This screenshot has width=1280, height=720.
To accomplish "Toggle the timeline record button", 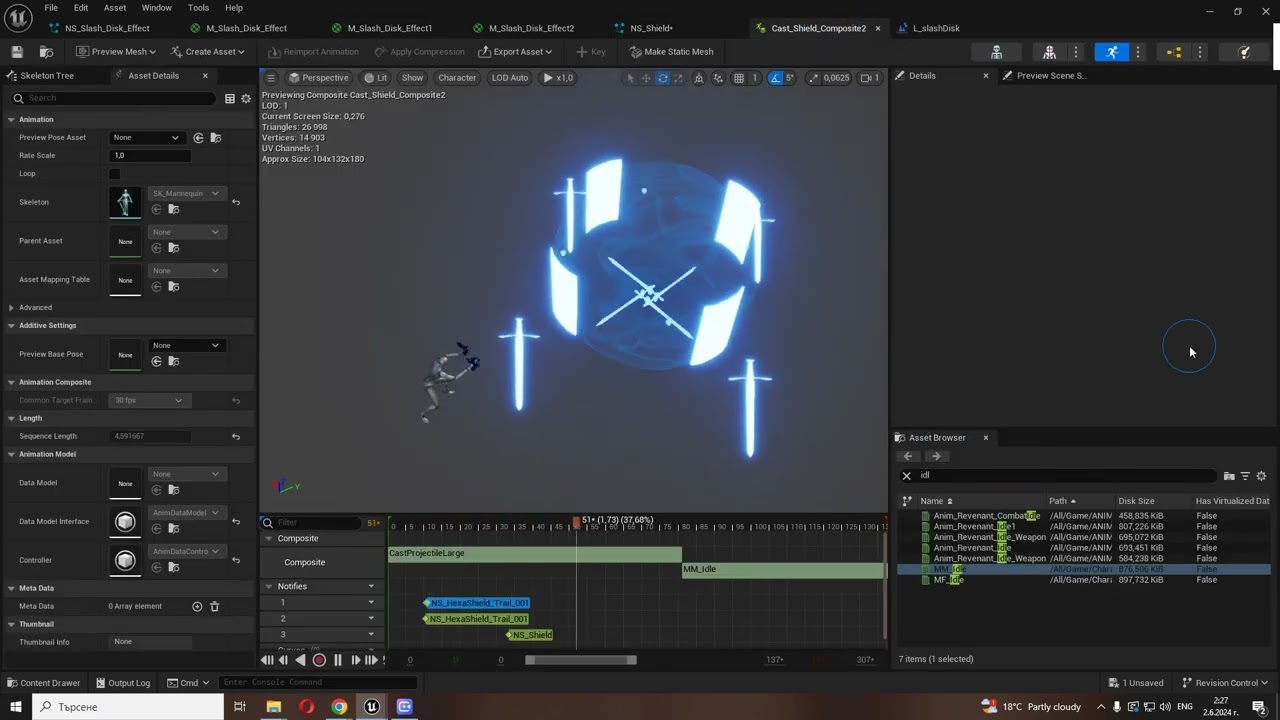I will (x=319, y=660).
